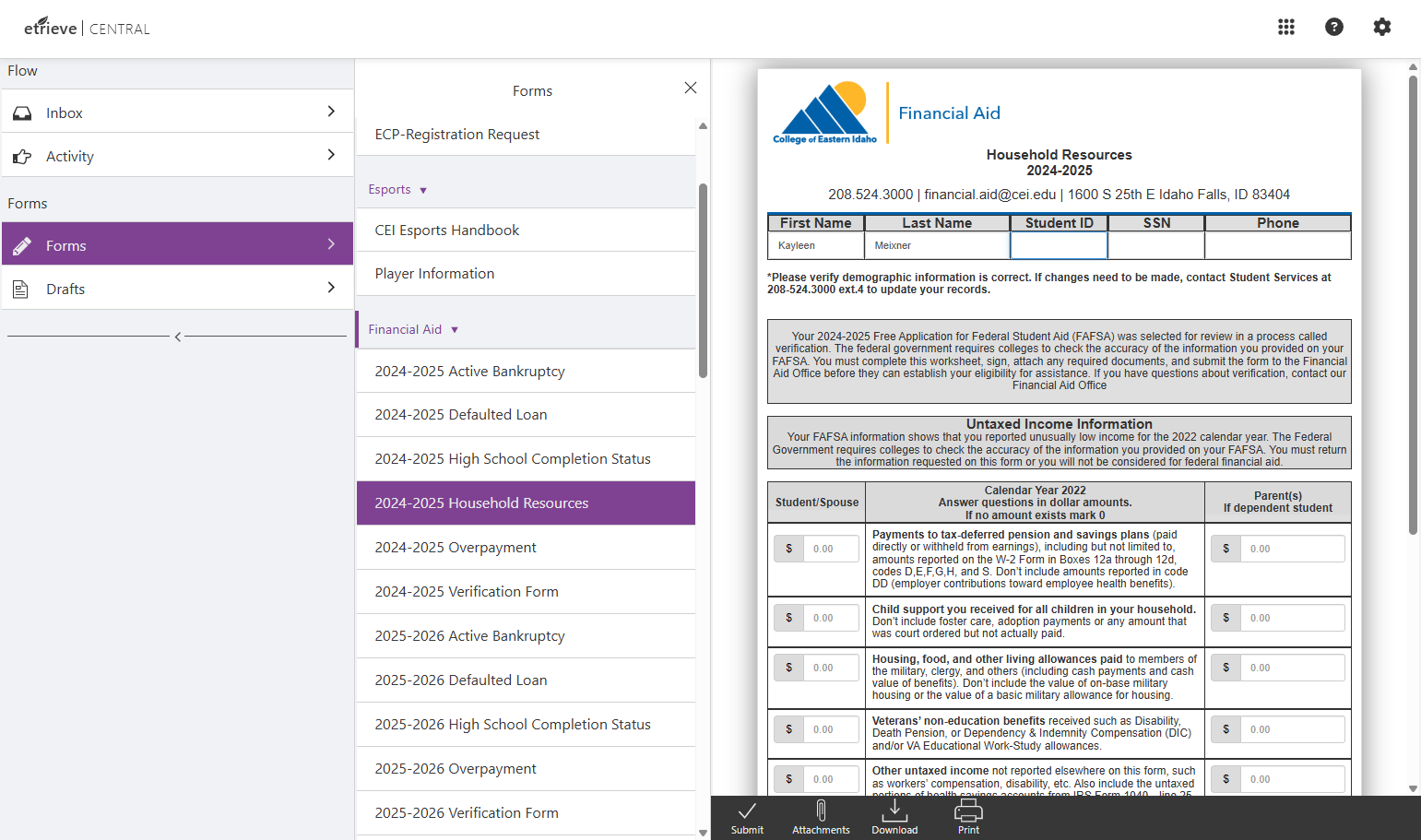
Task: Open CEI Esports Handbook
Action: point(526,231)
